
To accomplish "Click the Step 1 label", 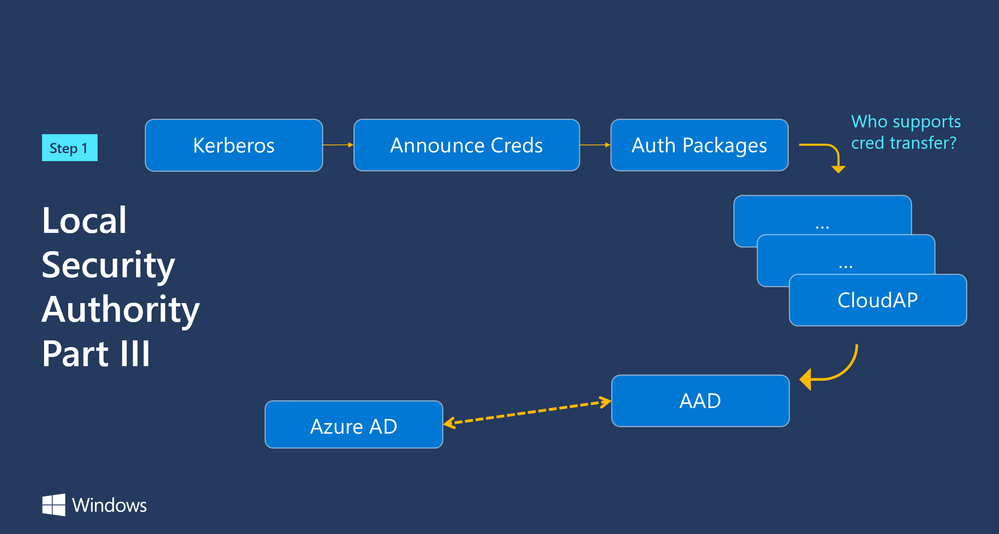I will click(69, 148).
